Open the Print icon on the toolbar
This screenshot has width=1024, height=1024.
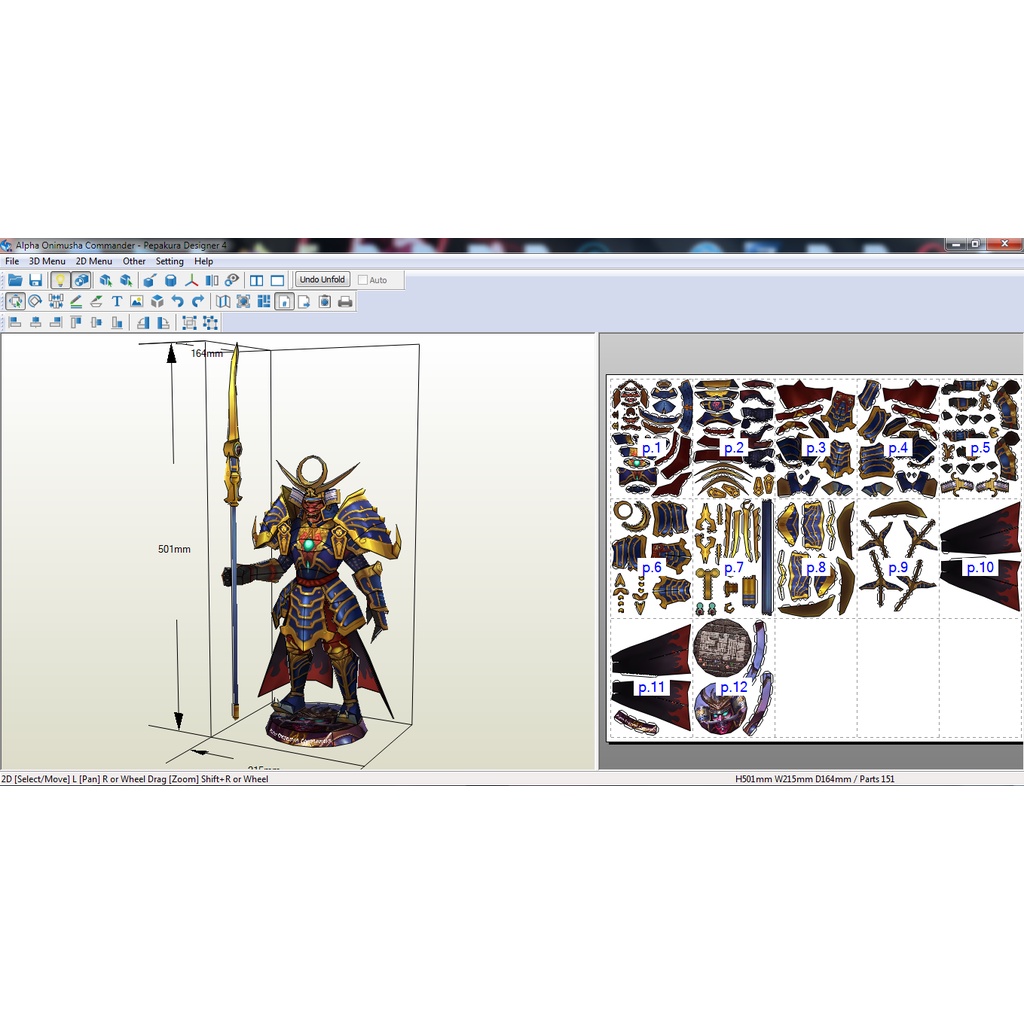(x=345, y=301)
